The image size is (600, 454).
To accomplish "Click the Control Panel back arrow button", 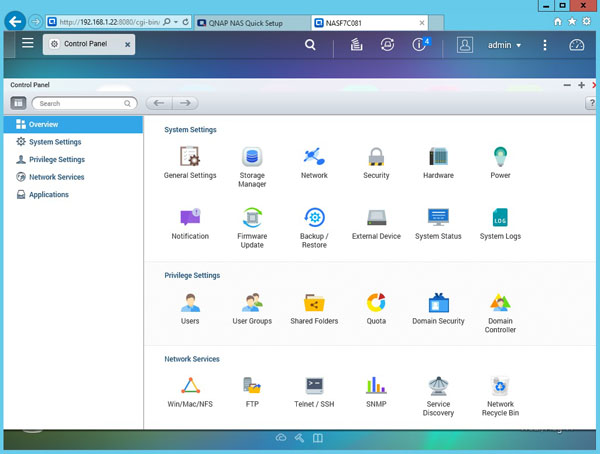I will (x=158, y=103).
